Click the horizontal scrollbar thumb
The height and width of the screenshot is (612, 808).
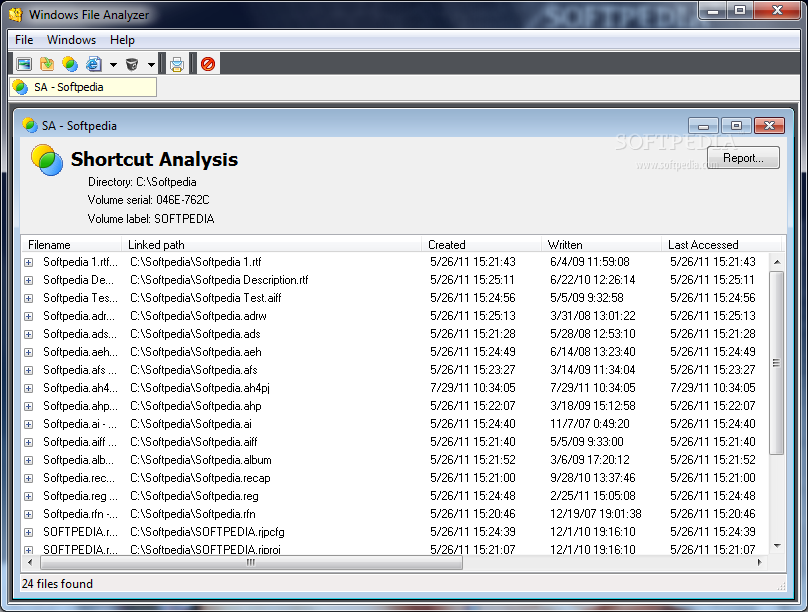tap(251, 563)
